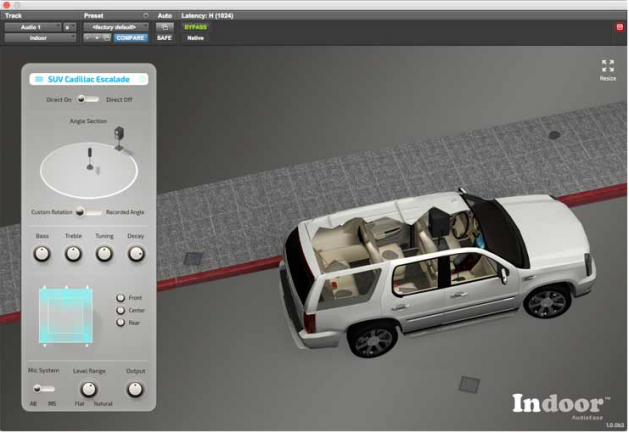Click the small circle icon in Preset header
The height and width of the screenshot is (433, 629).
146,16
